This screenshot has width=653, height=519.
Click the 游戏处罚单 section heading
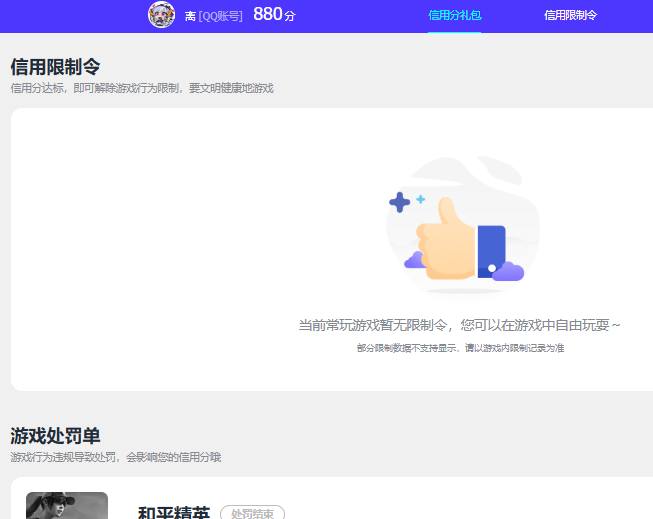pyautogui.click(x=55, y=436)
